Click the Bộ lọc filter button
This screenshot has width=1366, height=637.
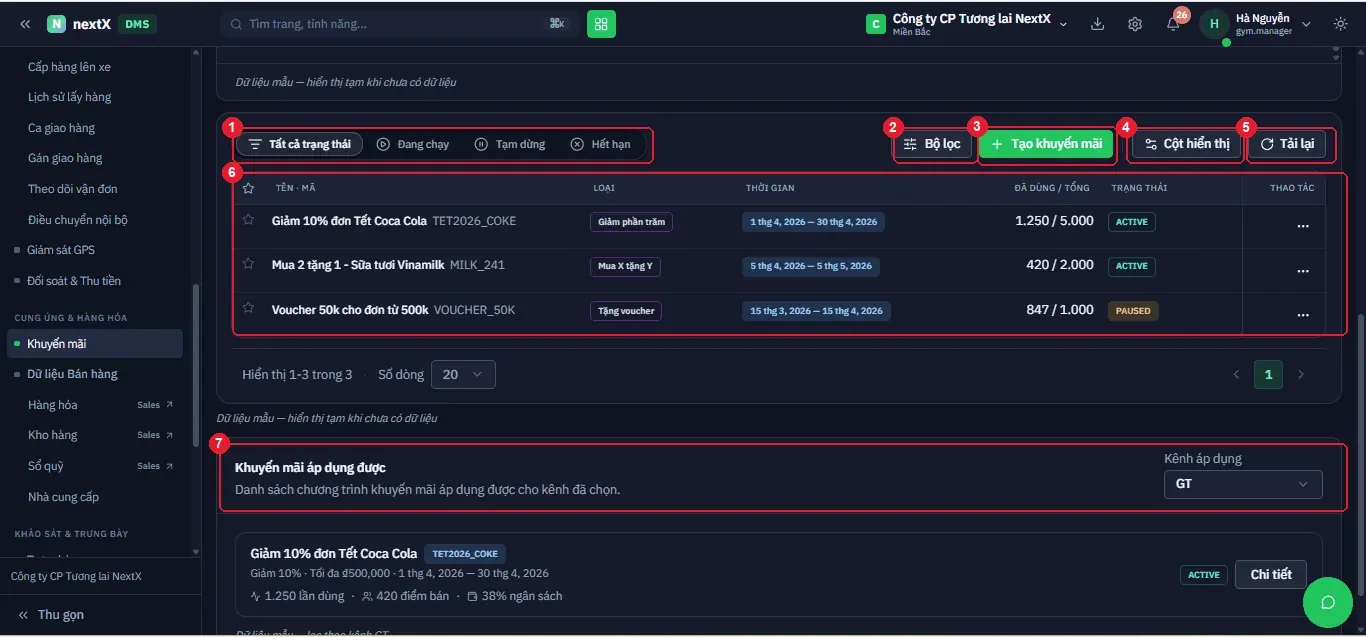tap(932, 144)
